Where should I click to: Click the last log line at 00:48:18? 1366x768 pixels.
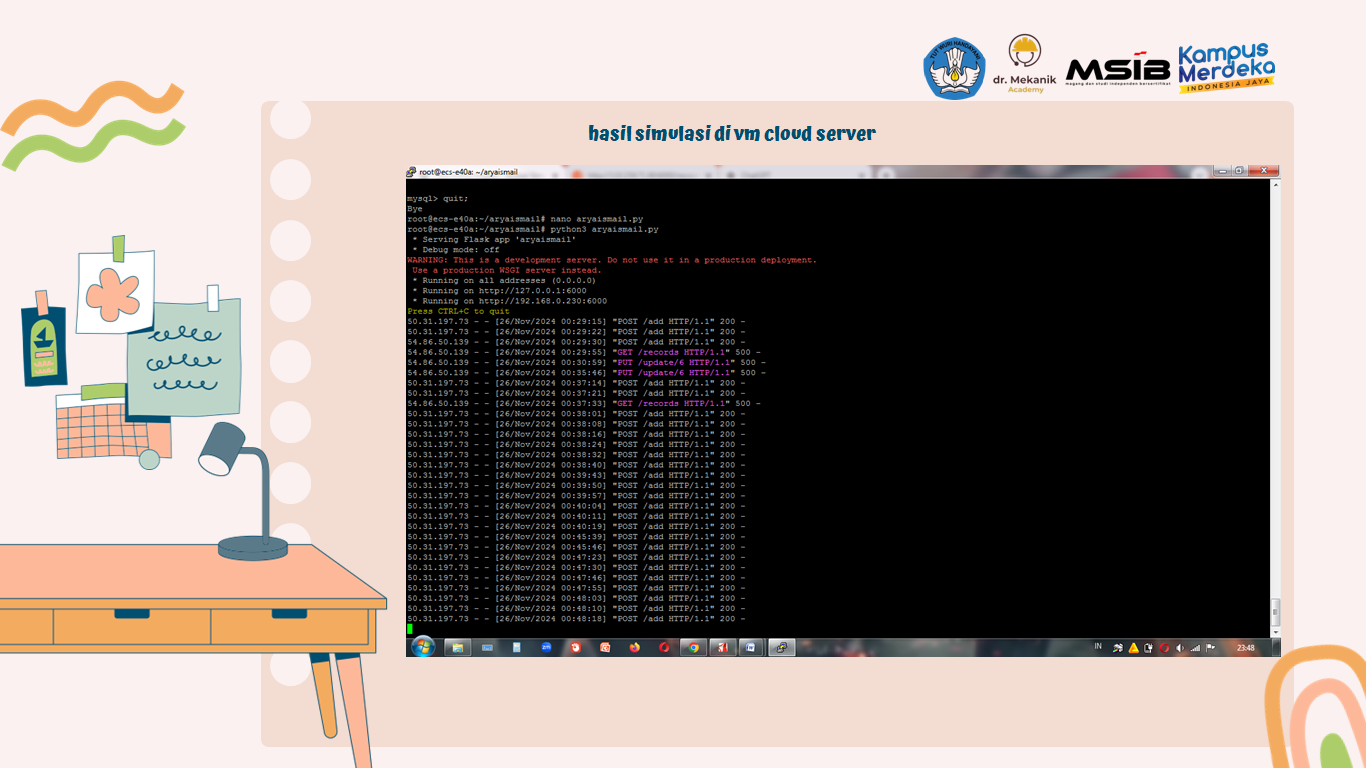click(x=576, y=619)
